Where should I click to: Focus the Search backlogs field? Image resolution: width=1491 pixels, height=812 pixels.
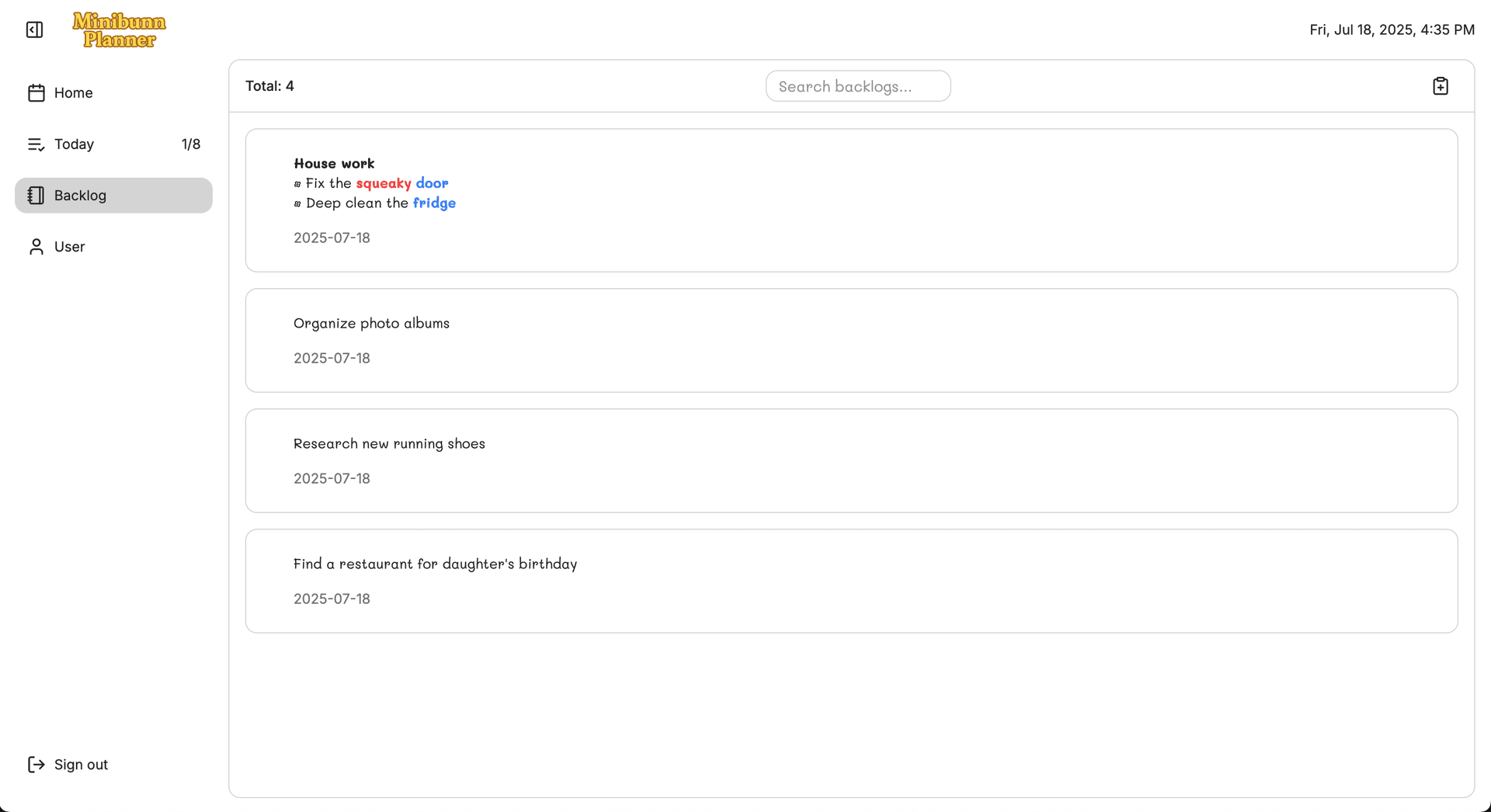tap(857, 86)
